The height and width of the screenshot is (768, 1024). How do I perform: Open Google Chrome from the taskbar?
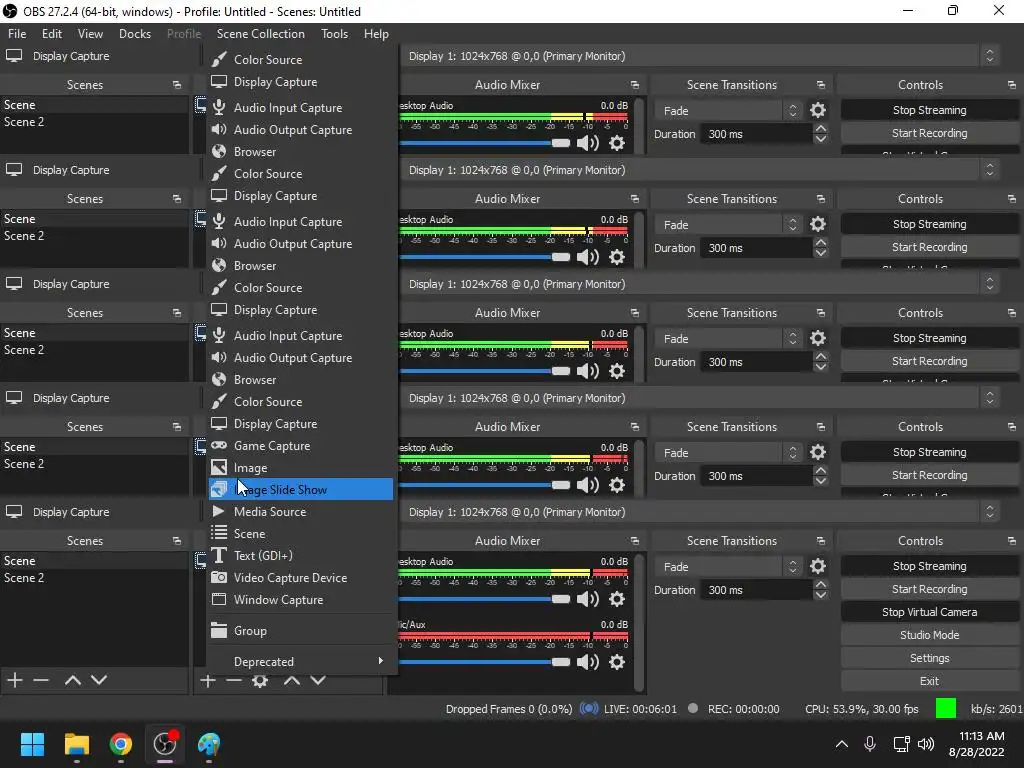tap(121, 744)
